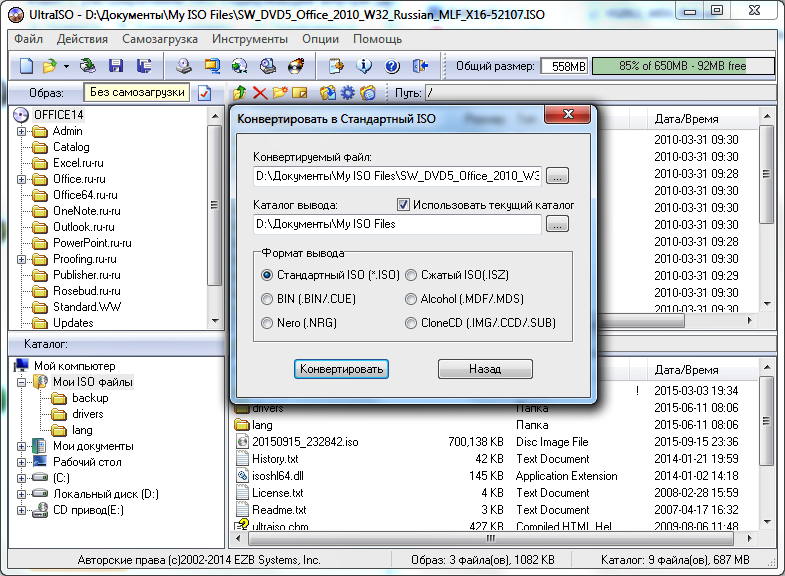This screenshot has height=576, width=785.
Task: Click the OFFICE14 disc icon in tree
Action: [x=21, y=115]
